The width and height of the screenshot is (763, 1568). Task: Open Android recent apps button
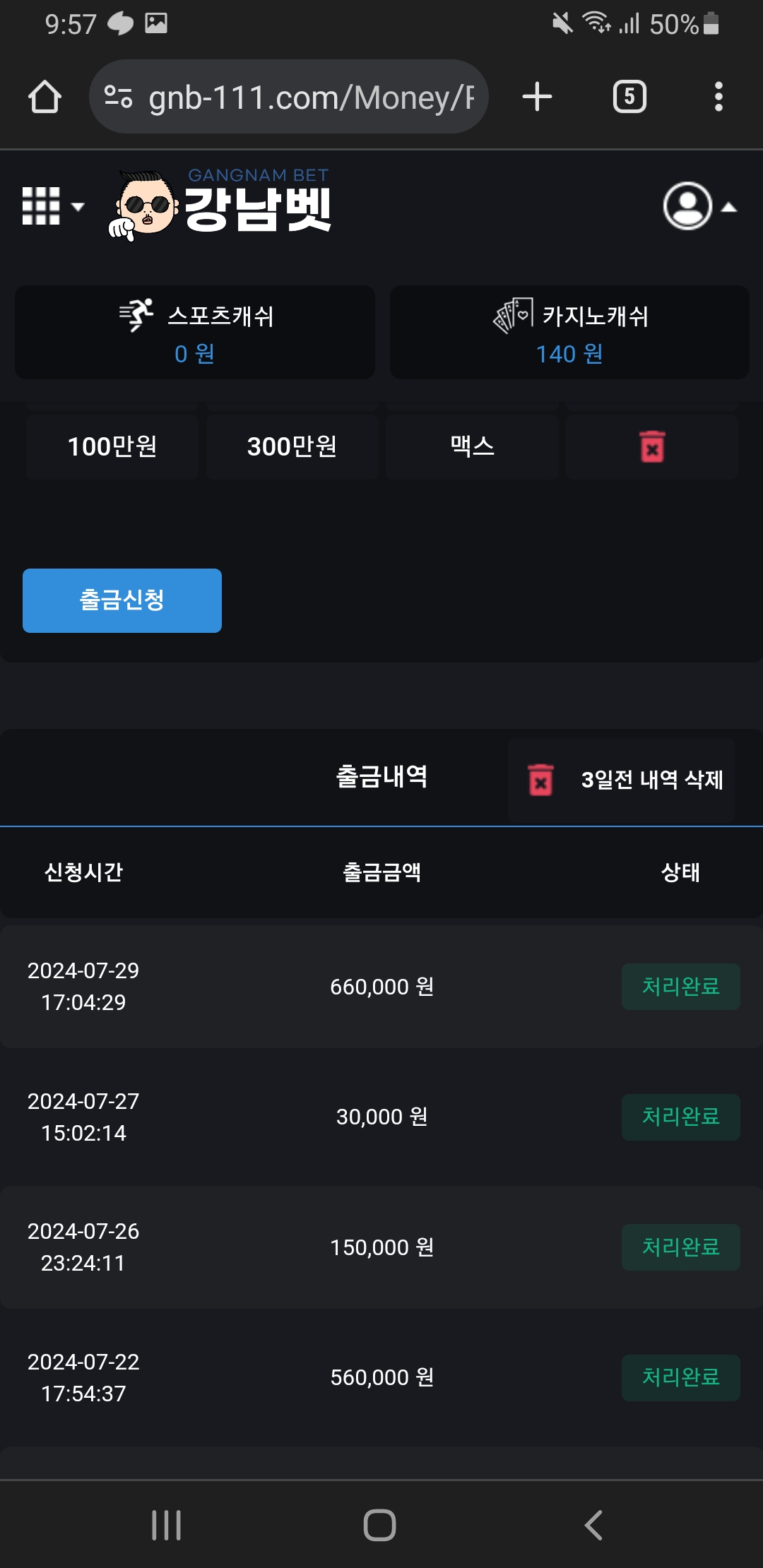[167, 1525]
